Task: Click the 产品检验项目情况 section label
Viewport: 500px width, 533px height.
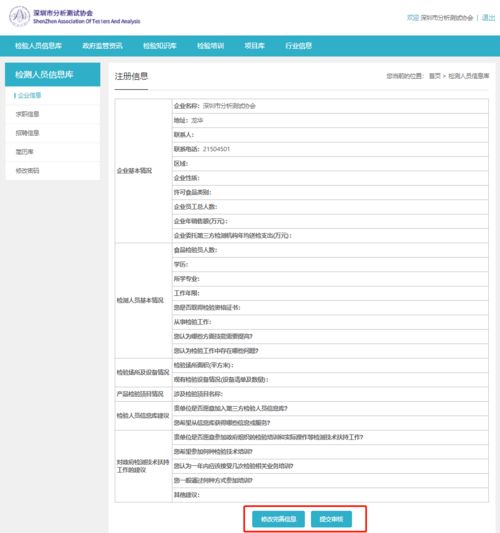Action: (140, 394)
